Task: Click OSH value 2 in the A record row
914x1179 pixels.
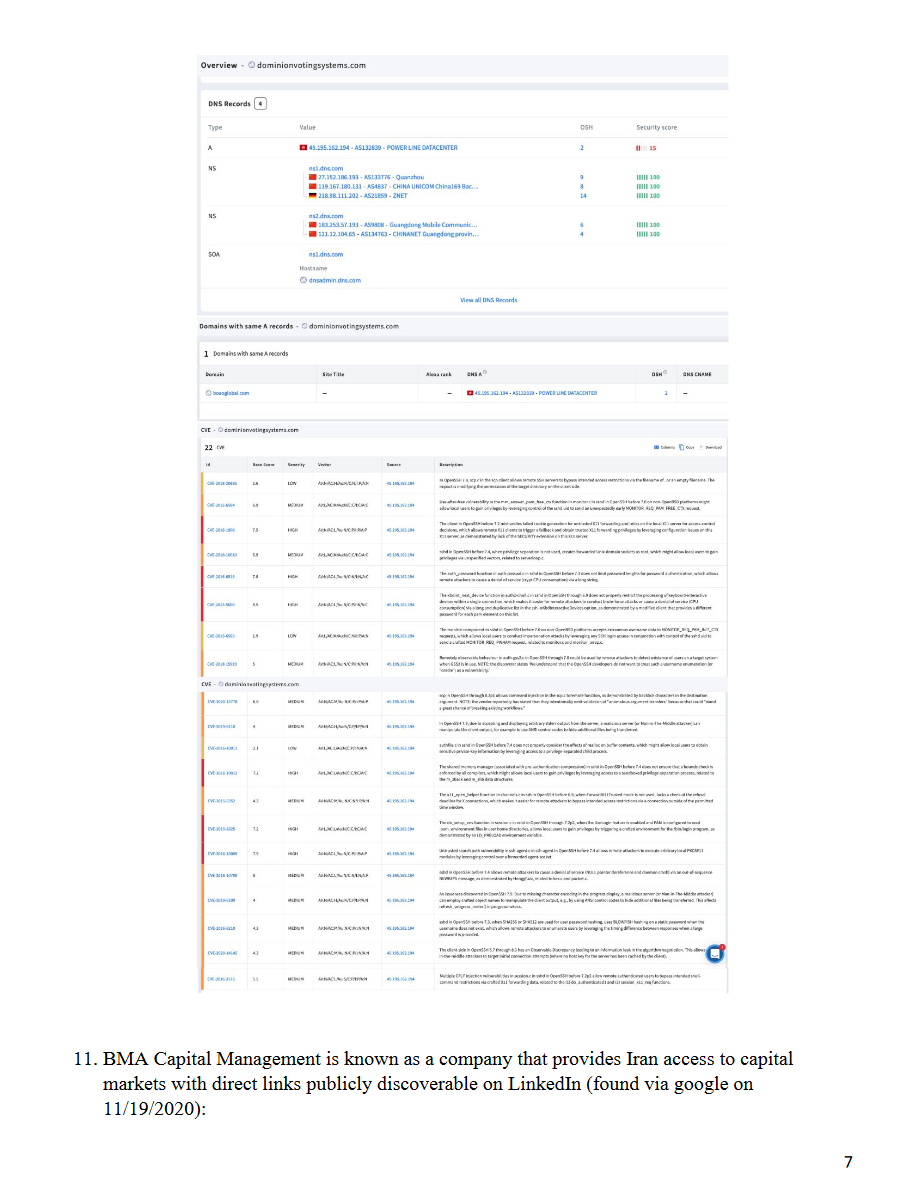Action: click(582, 148)
